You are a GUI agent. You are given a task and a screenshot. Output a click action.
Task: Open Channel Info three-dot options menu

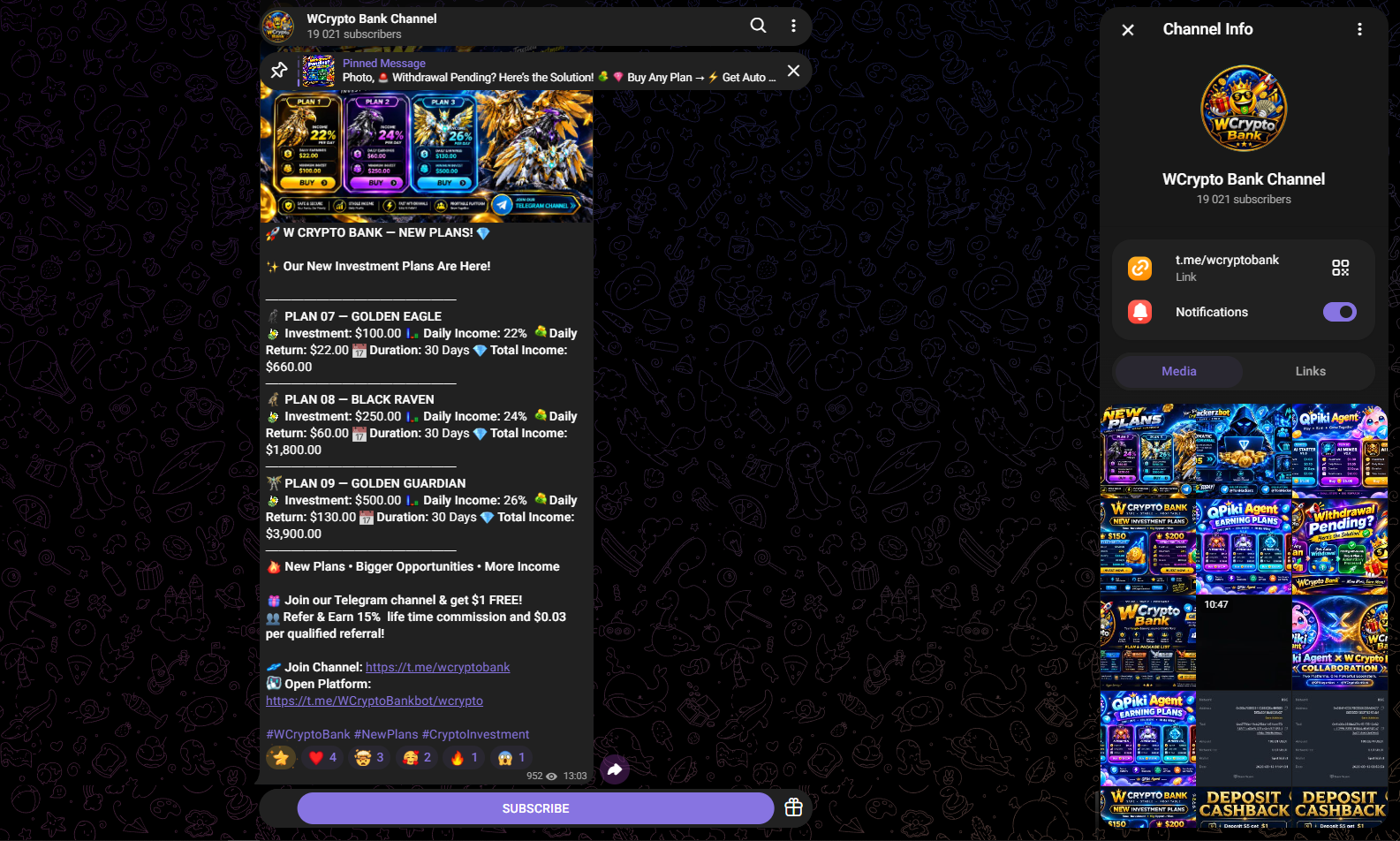click(1359, 30)
